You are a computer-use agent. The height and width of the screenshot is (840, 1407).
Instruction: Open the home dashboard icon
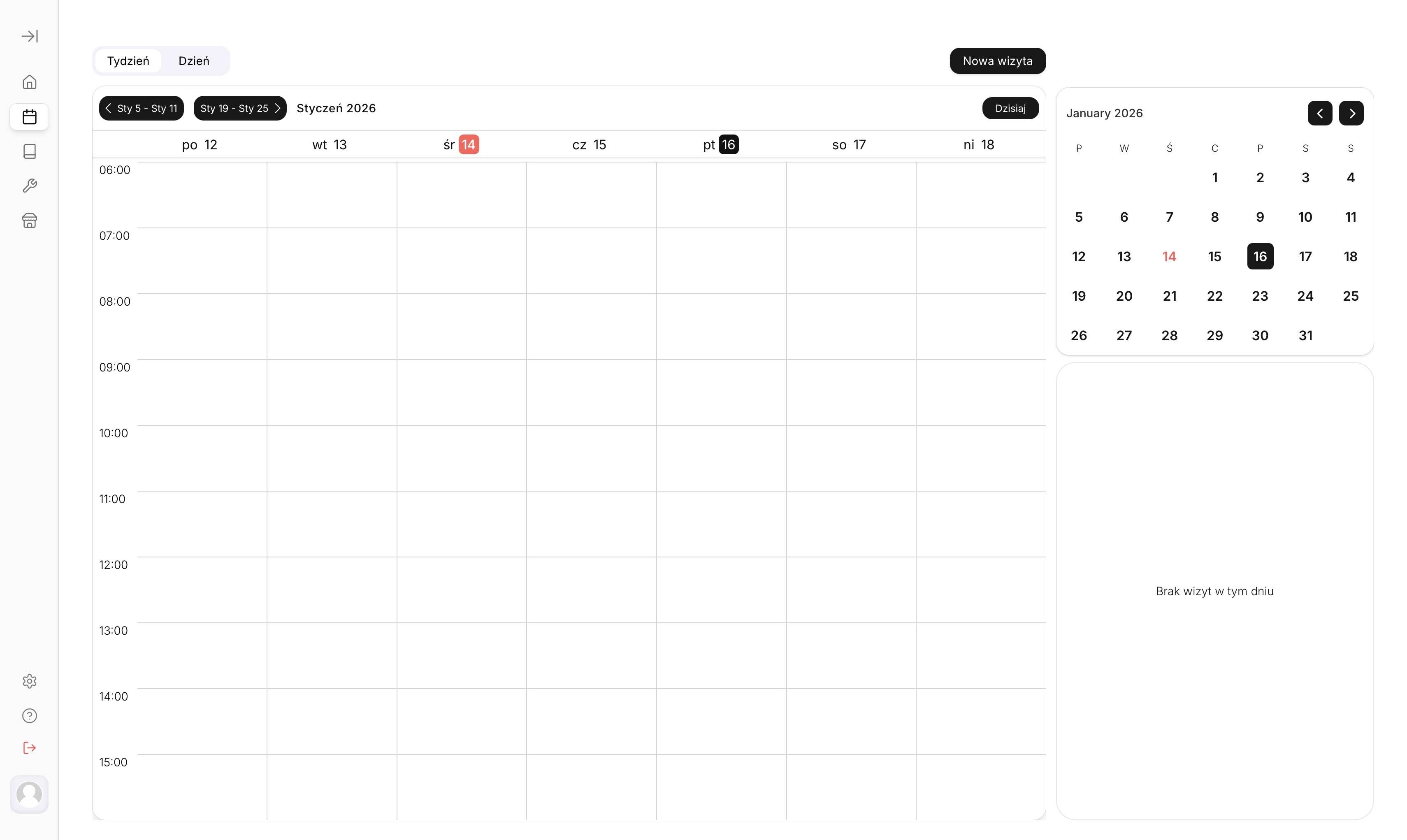click(x=30, y=82)
